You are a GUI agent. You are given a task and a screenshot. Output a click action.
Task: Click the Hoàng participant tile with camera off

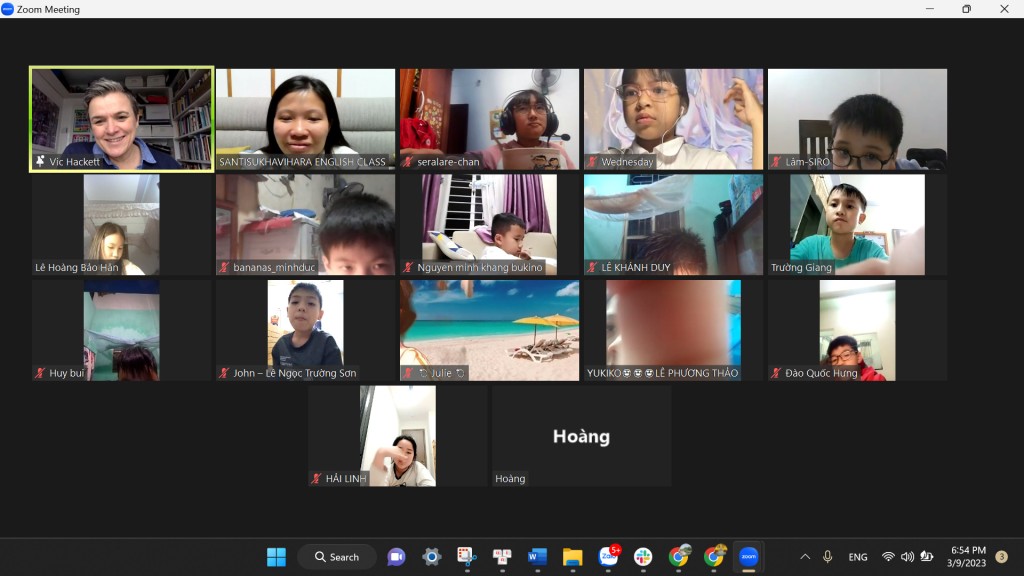click(x=581, y=436)
